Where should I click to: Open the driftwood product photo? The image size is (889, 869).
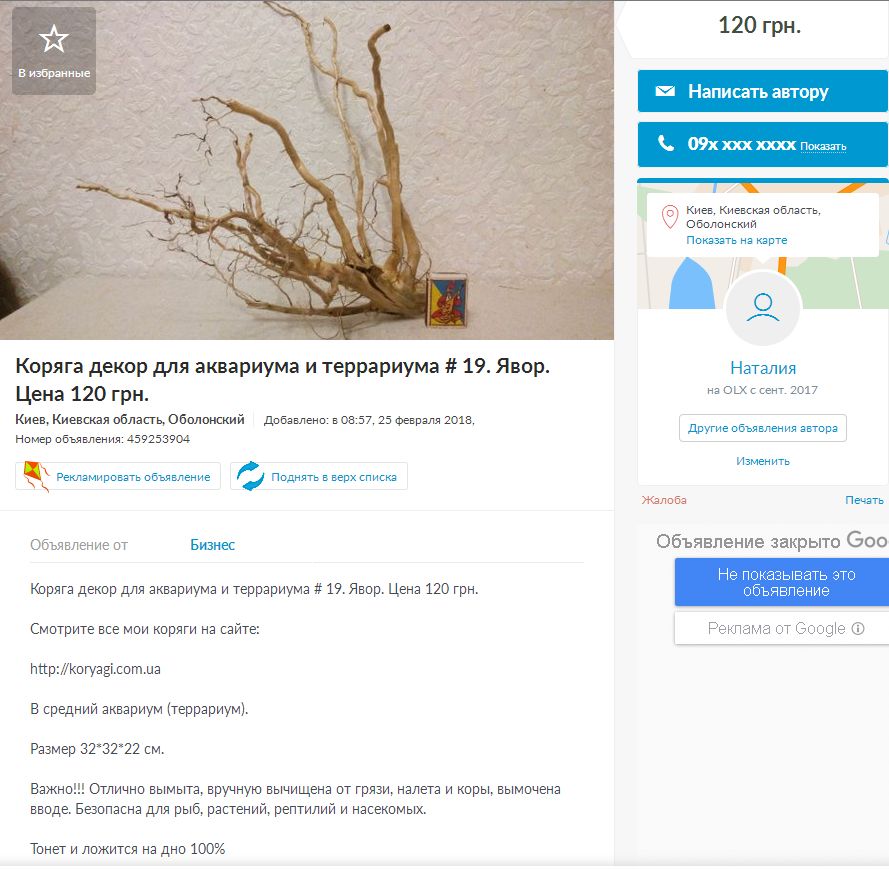click(x=307, y=170)
